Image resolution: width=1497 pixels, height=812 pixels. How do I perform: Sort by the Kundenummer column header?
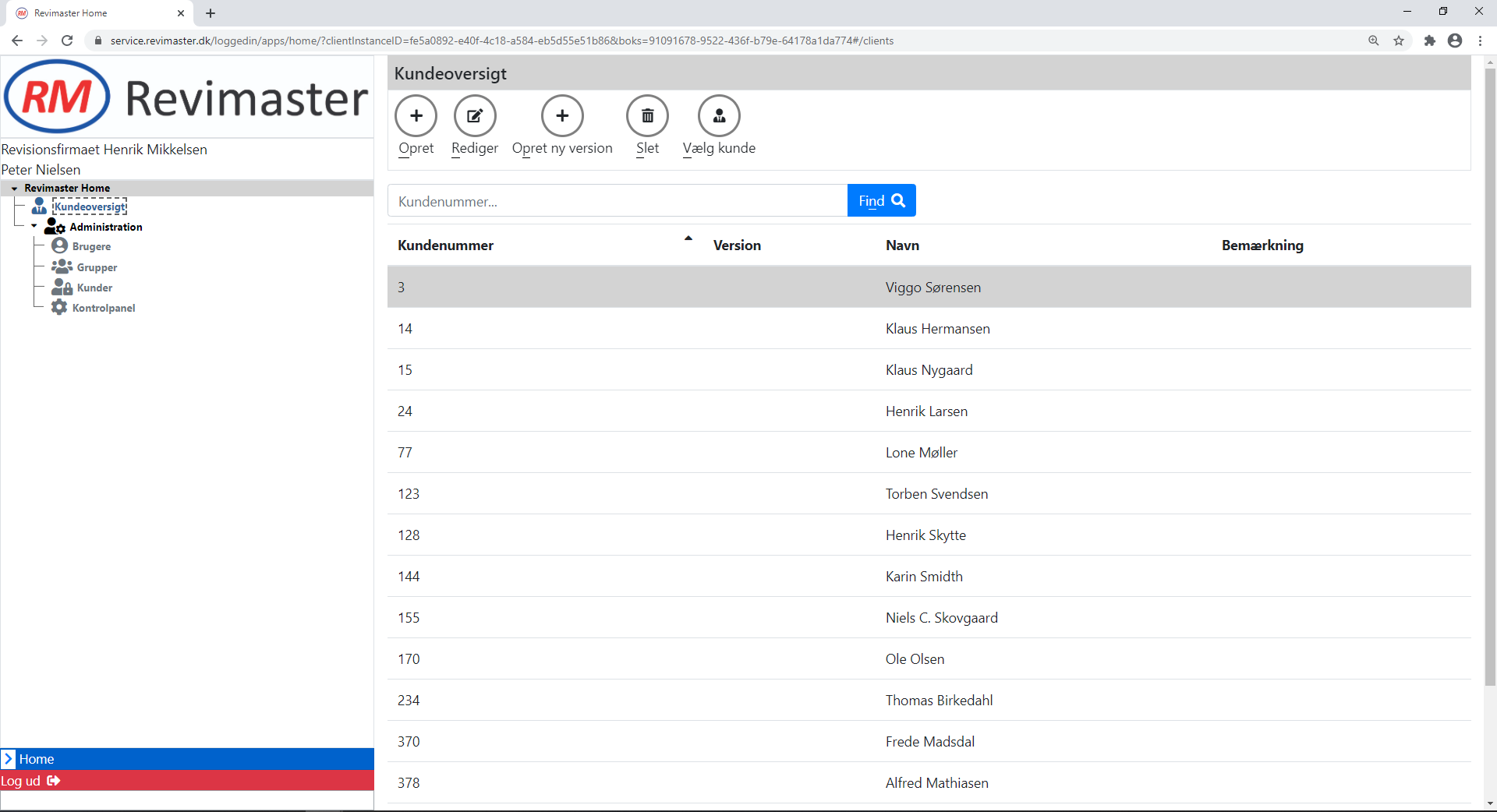(x=445, y=245)
